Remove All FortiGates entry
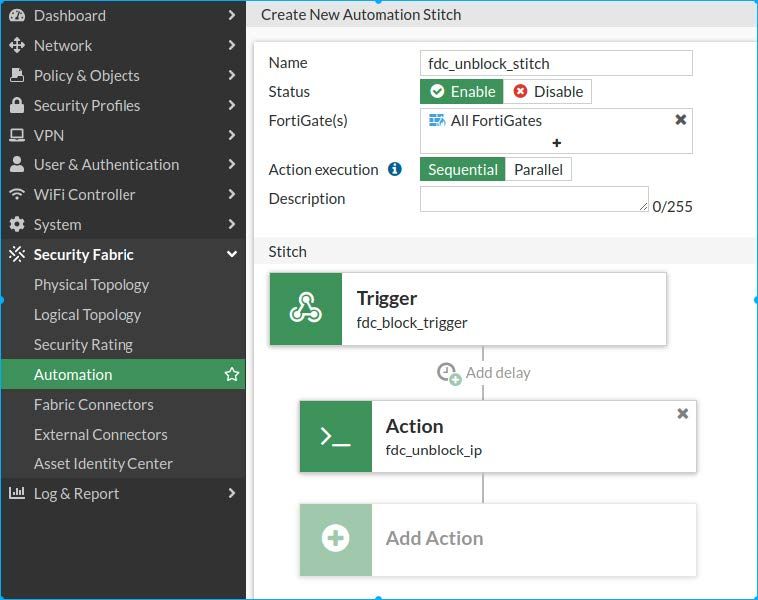Image resolution: width=758 pixels, height=600 pixels. [x=681, y=120]
